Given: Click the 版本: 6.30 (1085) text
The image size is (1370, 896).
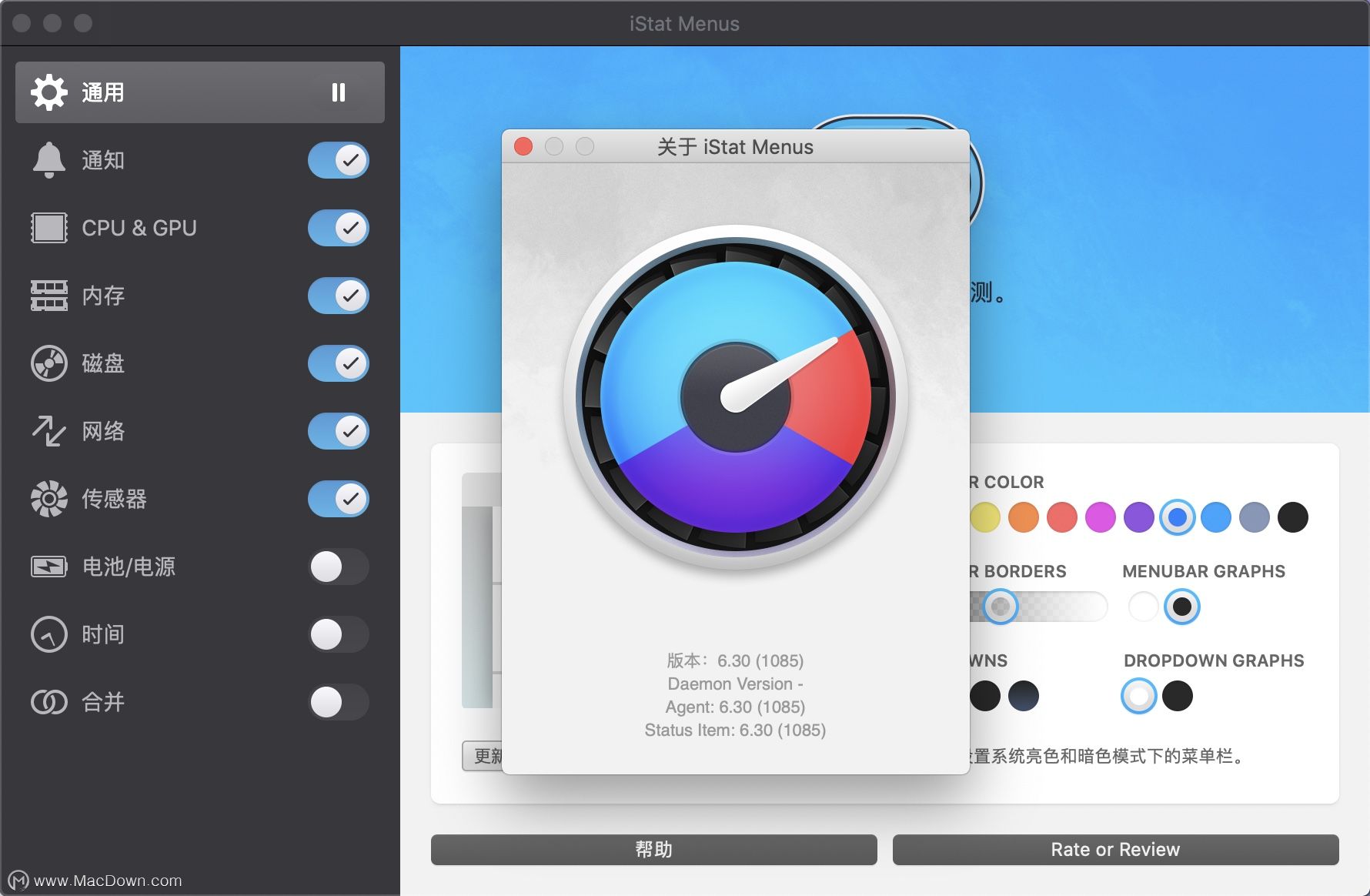Looking at the screenshot, I should click(735, 660).
